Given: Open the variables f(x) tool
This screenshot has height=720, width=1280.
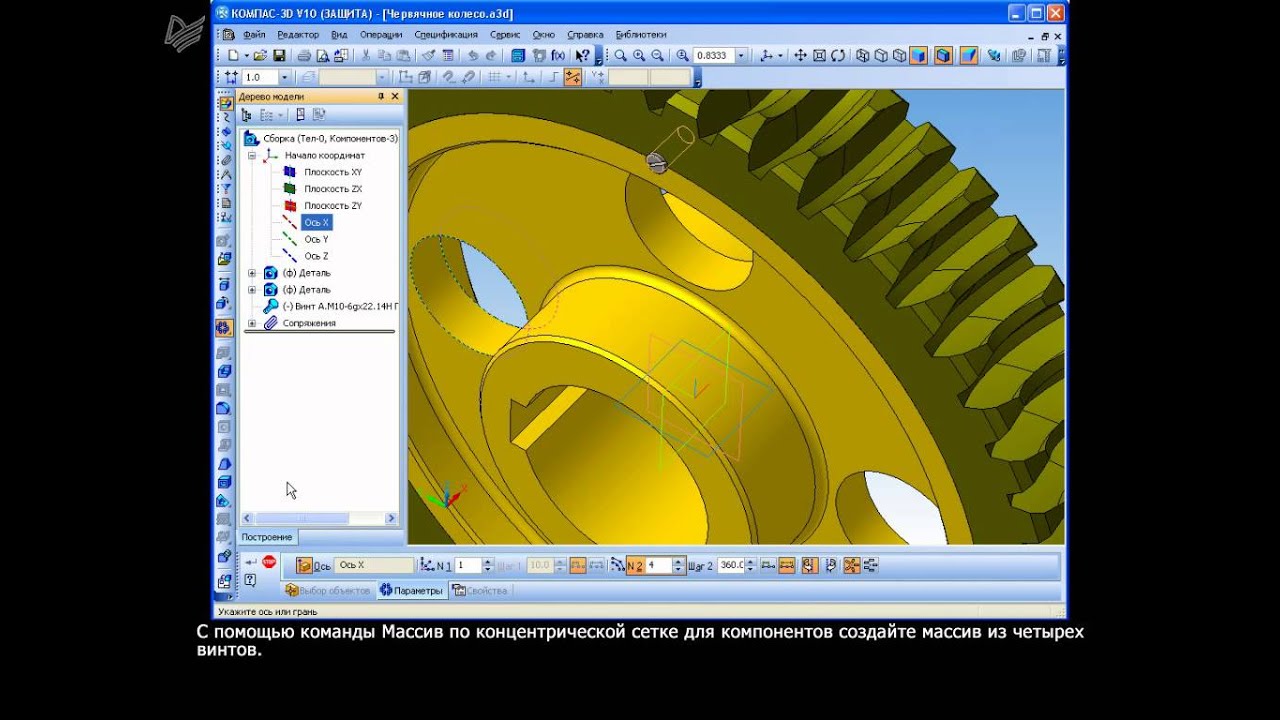Looking at the screenshot, I should [x=558, y=56].
